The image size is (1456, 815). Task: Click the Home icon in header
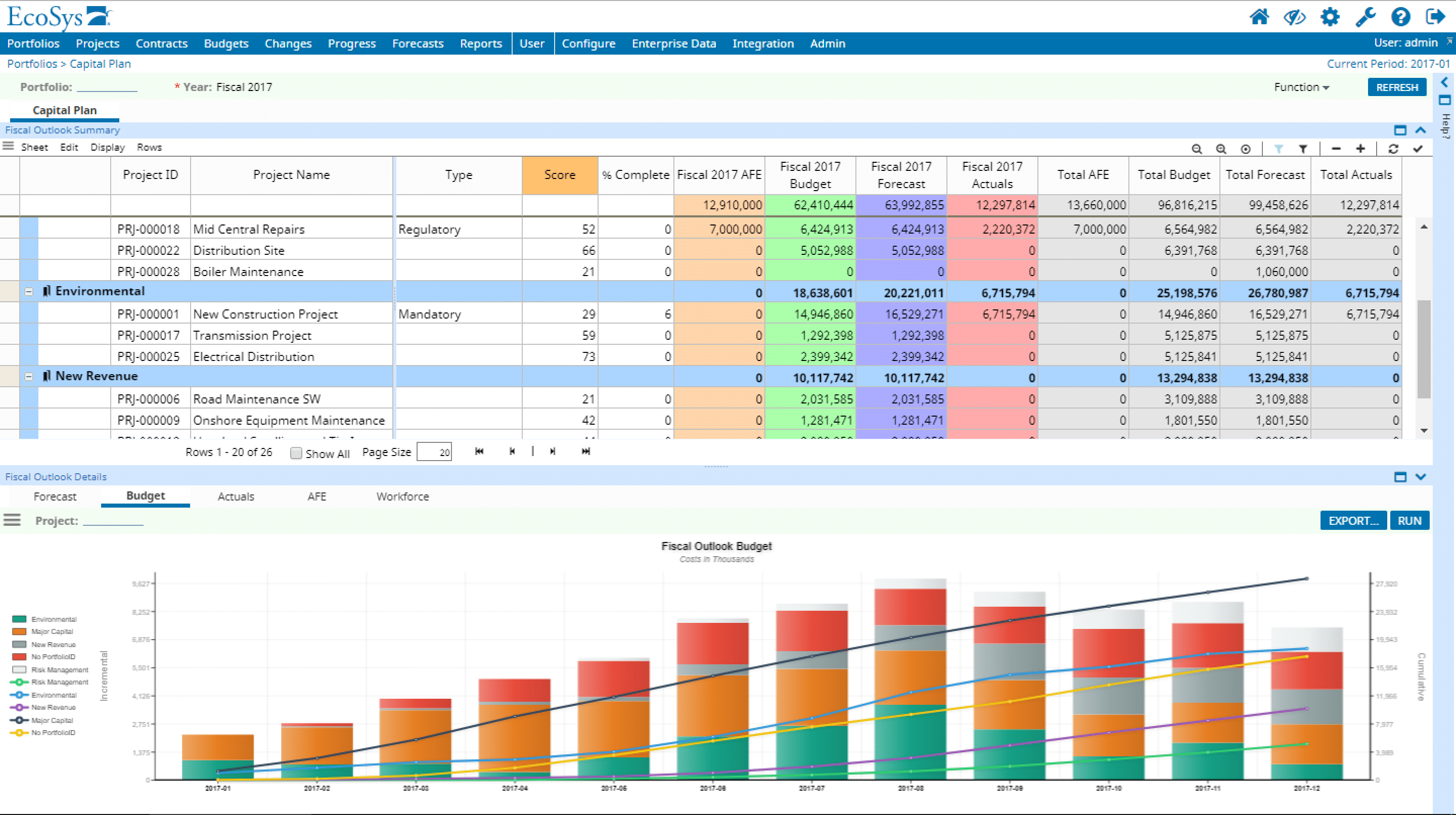(1259, 17)
